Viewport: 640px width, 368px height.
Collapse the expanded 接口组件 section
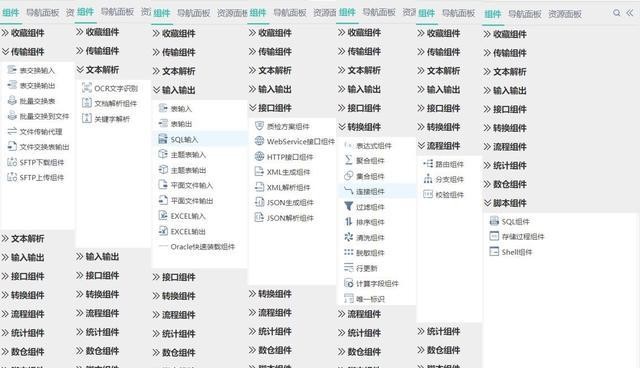tap(270, 108)
